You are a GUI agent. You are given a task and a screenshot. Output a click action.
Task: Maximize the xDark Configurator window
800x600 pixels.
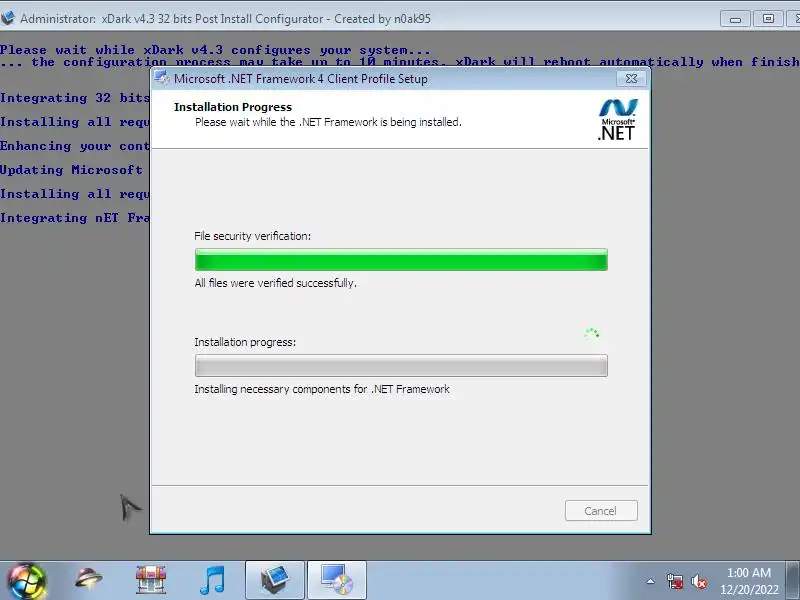click(768, 19)
